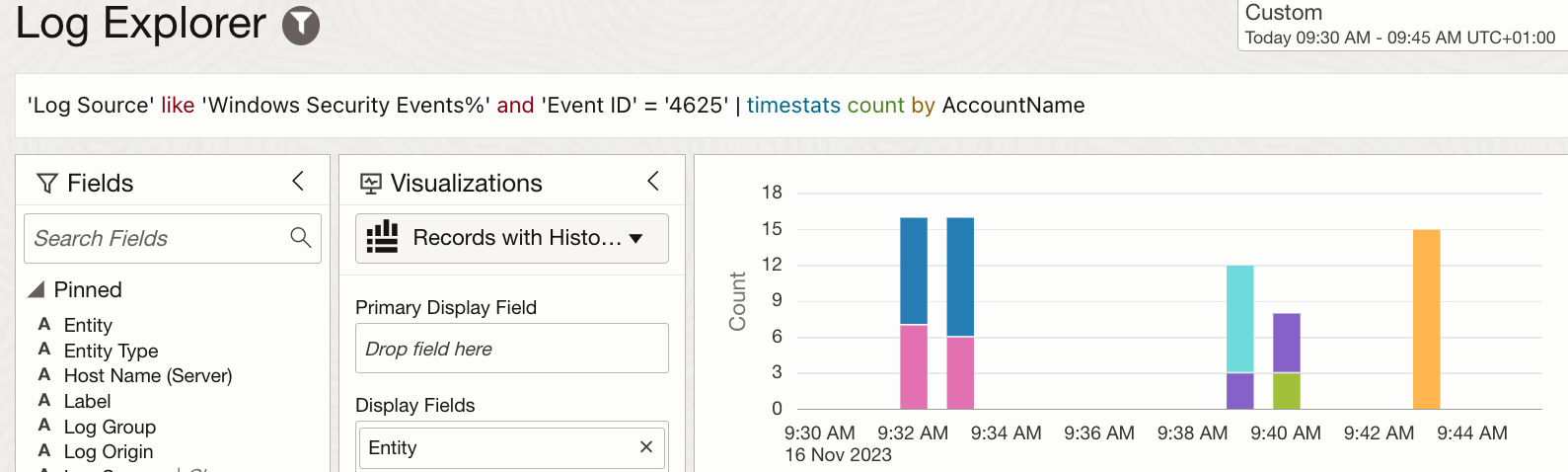Click the Primary Display Field drop area
This screenshot has width=1568, height=472.
pyautogui.click(x=511, y=349)
